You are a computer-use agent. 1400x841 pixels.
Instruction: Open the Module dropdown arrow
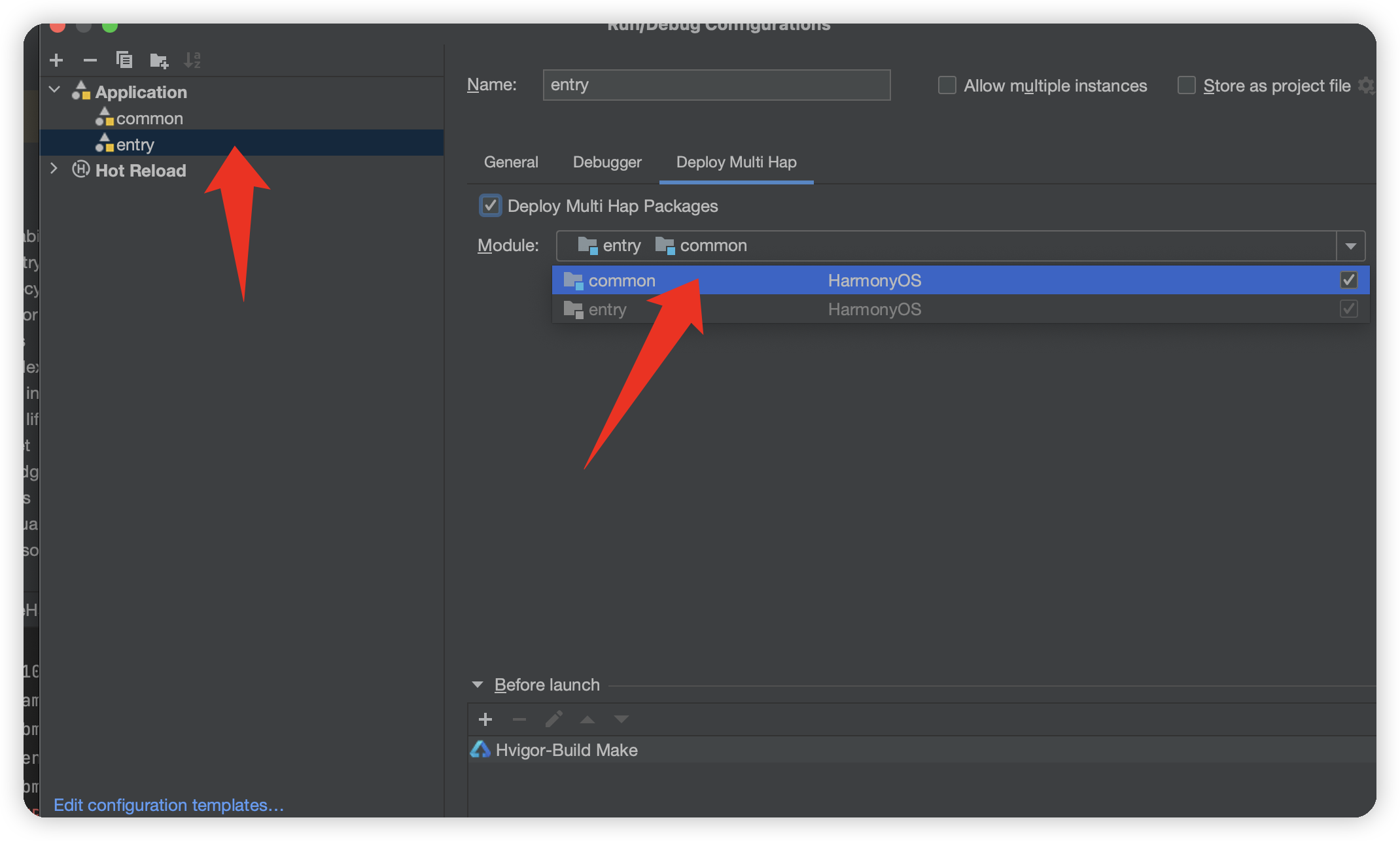click(1350, 246)
